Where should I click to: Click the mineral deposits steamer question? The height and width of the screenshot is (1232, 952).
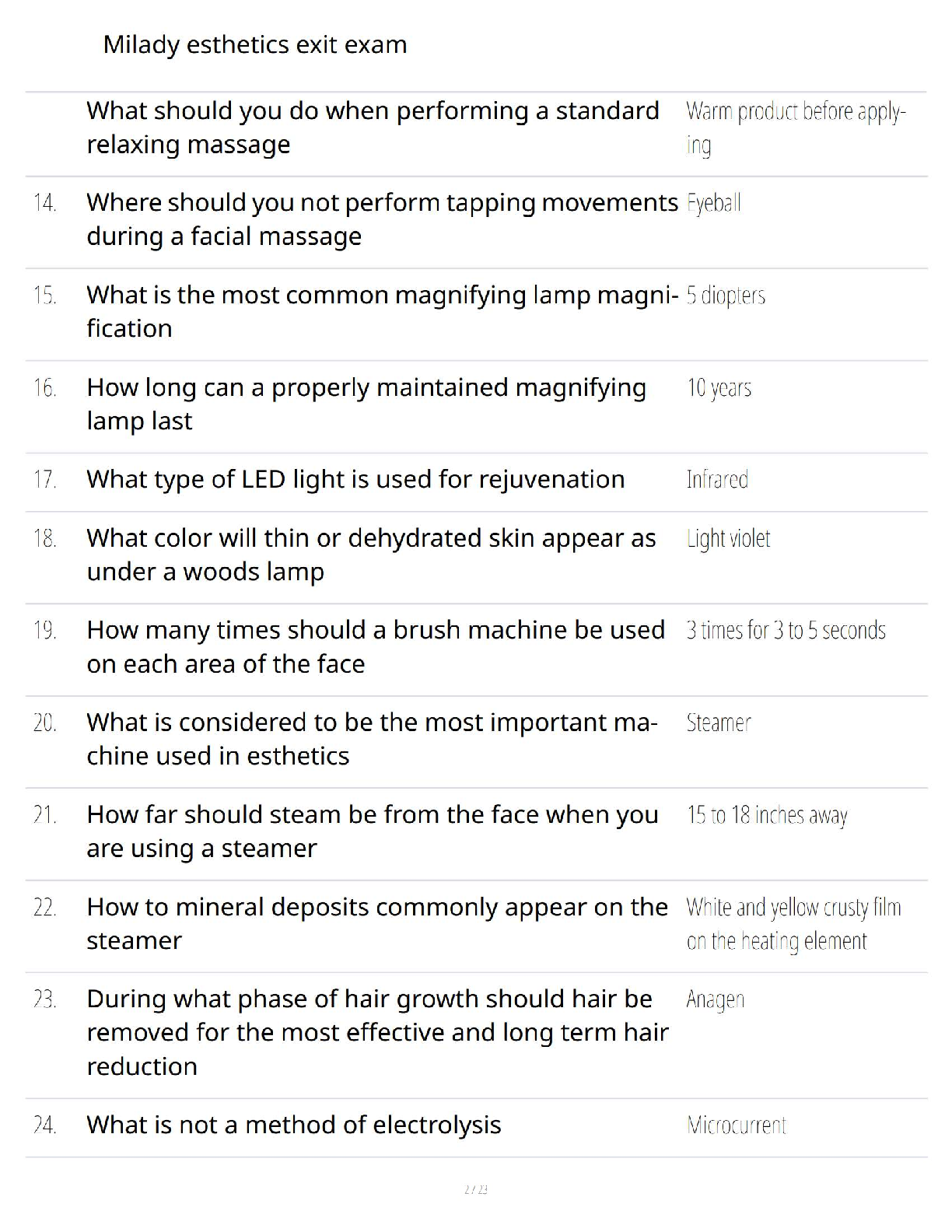[377, 923]
